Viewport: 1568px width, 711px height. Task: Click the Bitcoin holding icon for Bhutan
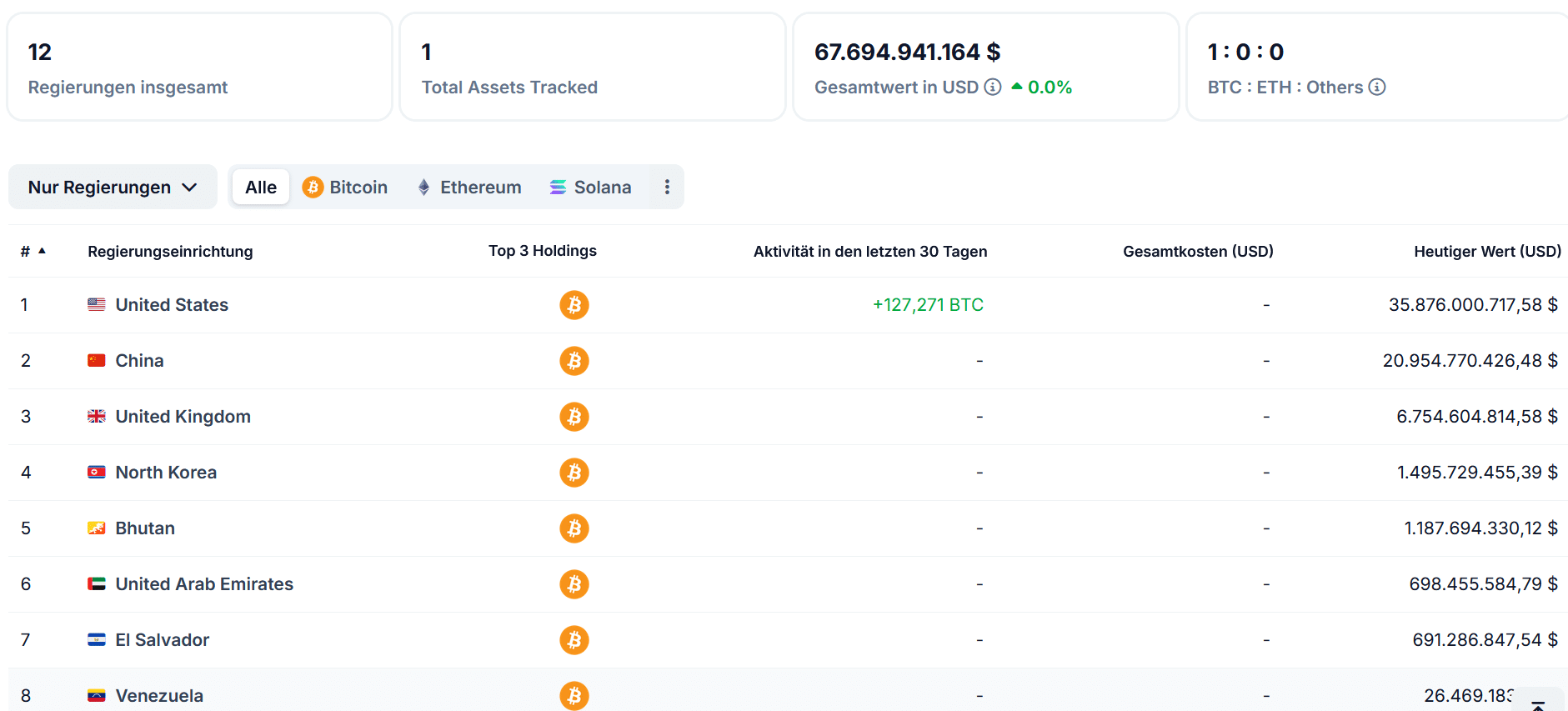coord(574,528)
